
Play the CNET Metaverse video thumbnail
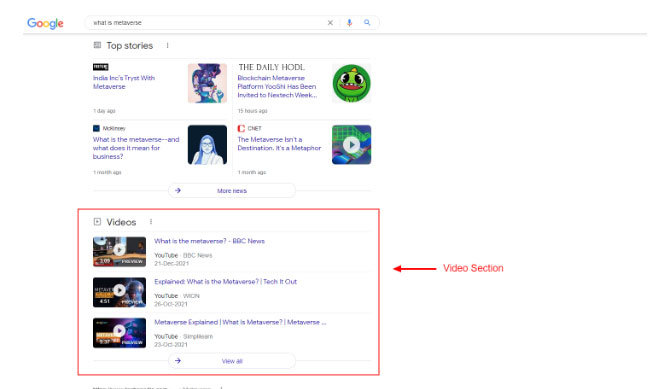pos(351,145)
